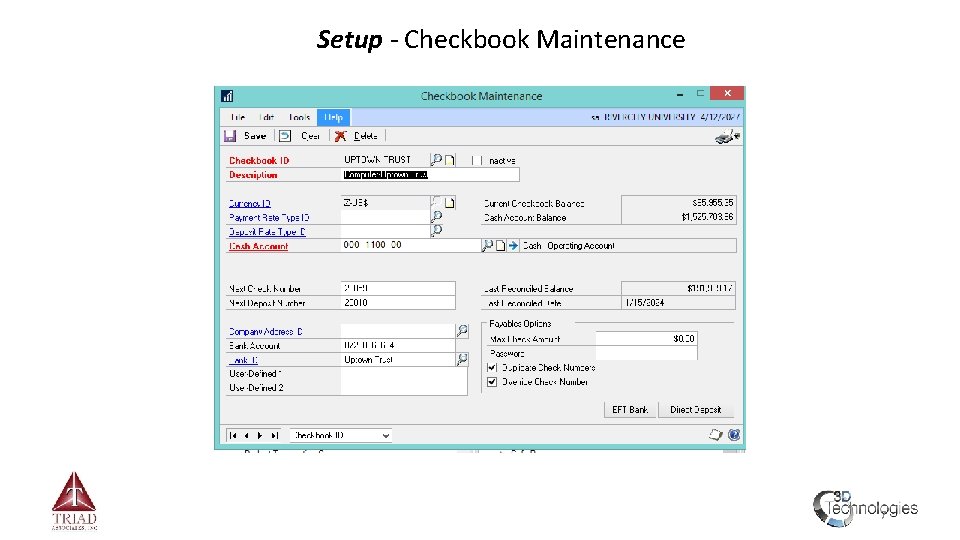This screenshot has height=540, width=960.
Task: Open lookup magnifier beside Bank ID
Action: (462, 359)
